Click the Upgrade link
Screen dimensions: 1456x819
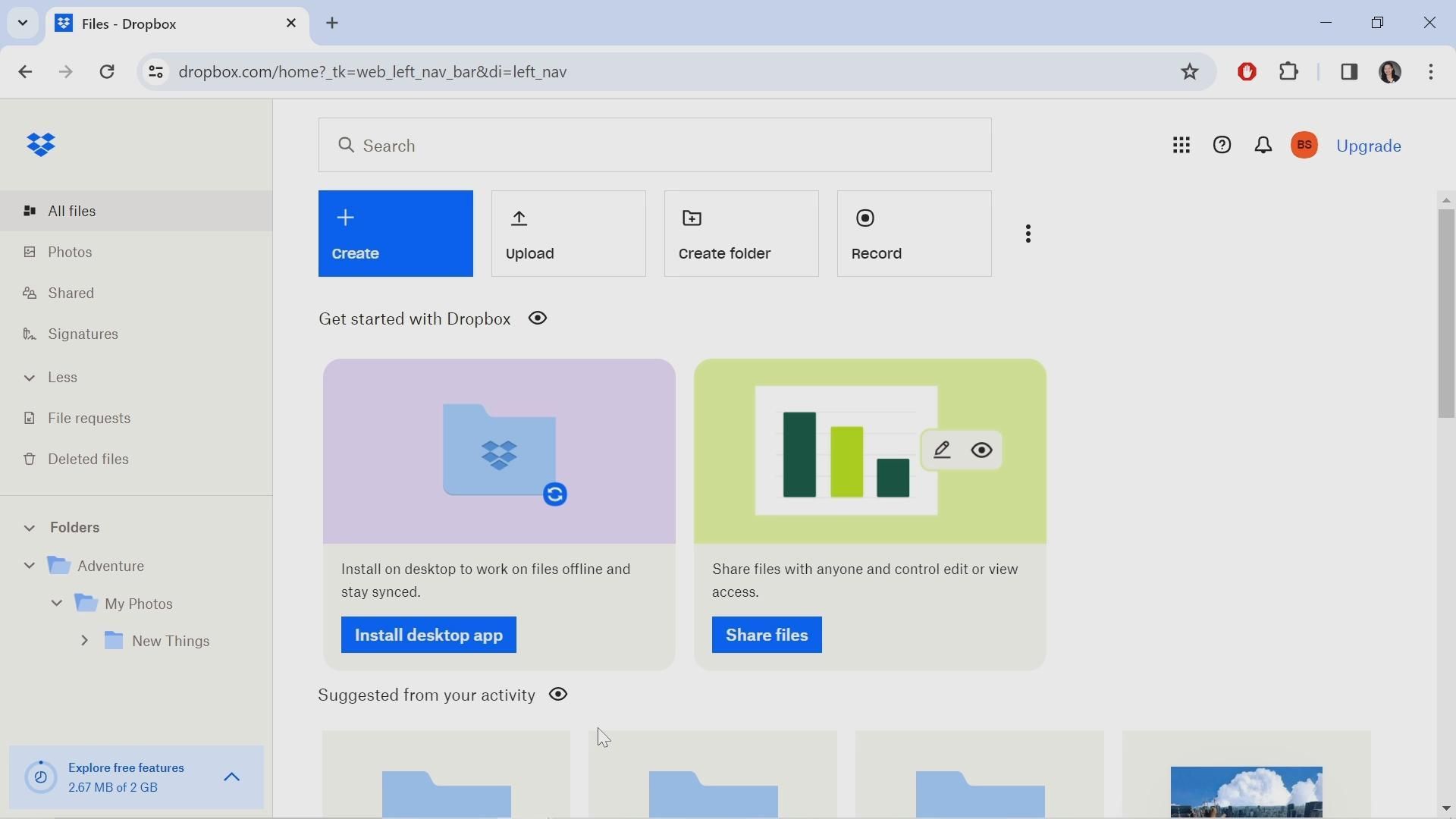coord(1368,146)
